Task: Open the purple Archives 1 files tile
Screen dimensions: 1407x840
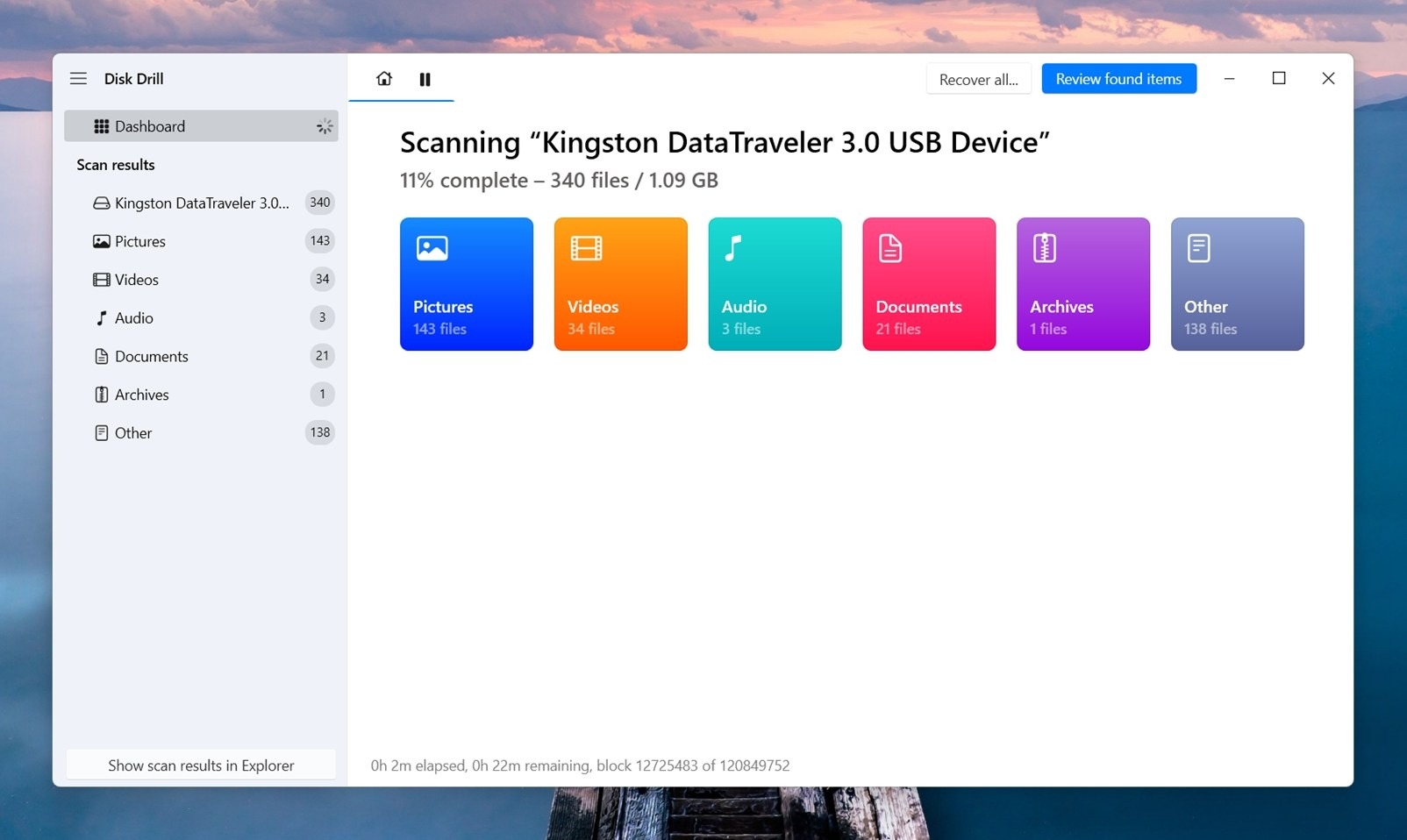Action: pos(1083,284)
